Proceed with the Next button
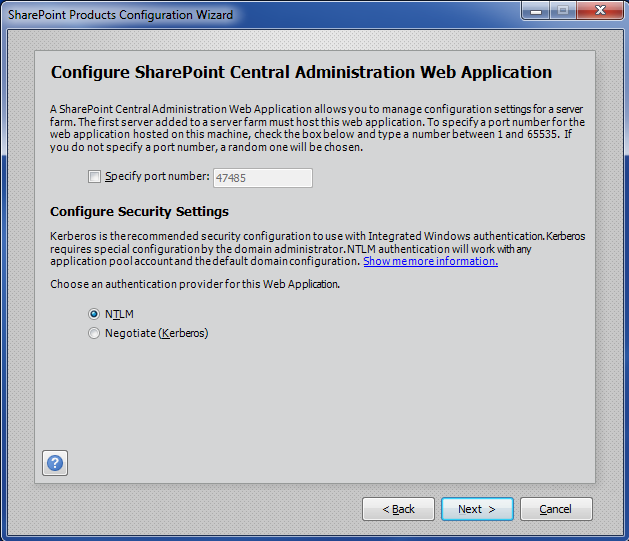This screenshot has width=629, height=541. pos(477,509)
